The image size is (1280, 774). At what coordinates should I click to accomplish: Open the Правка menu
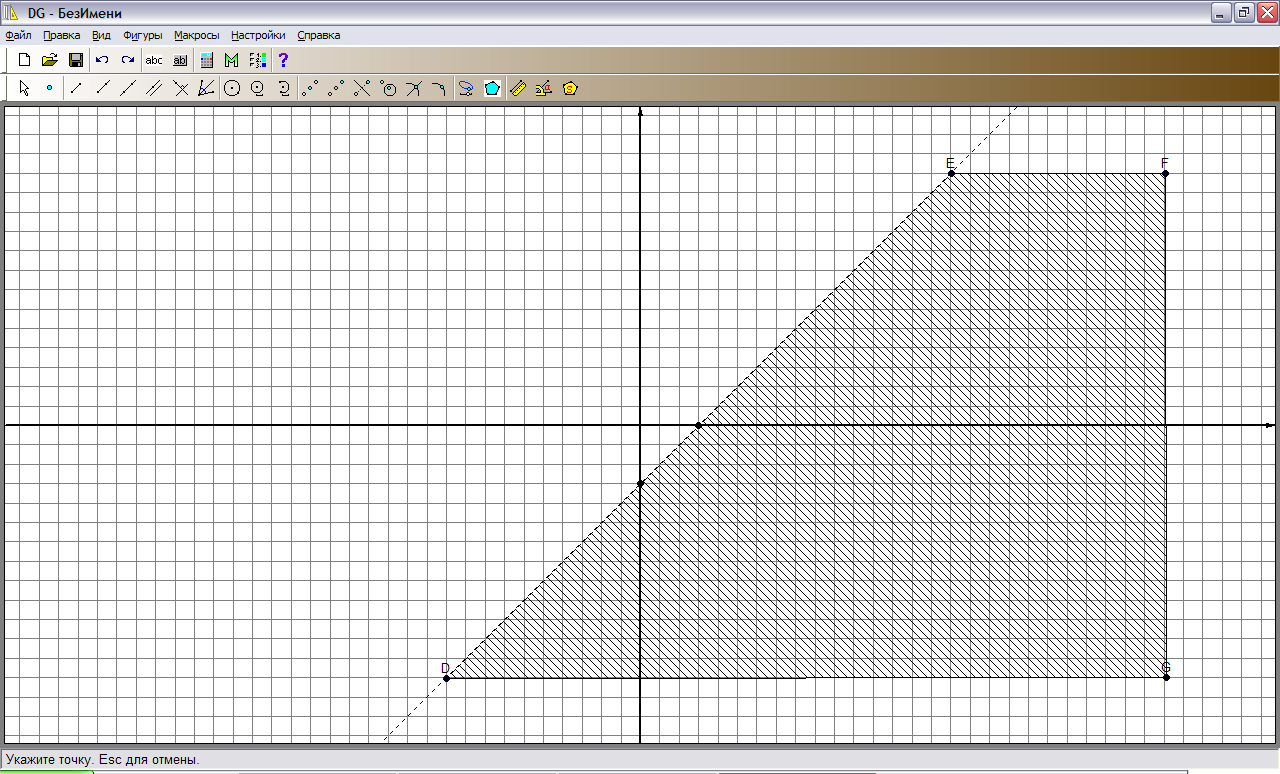62,35
